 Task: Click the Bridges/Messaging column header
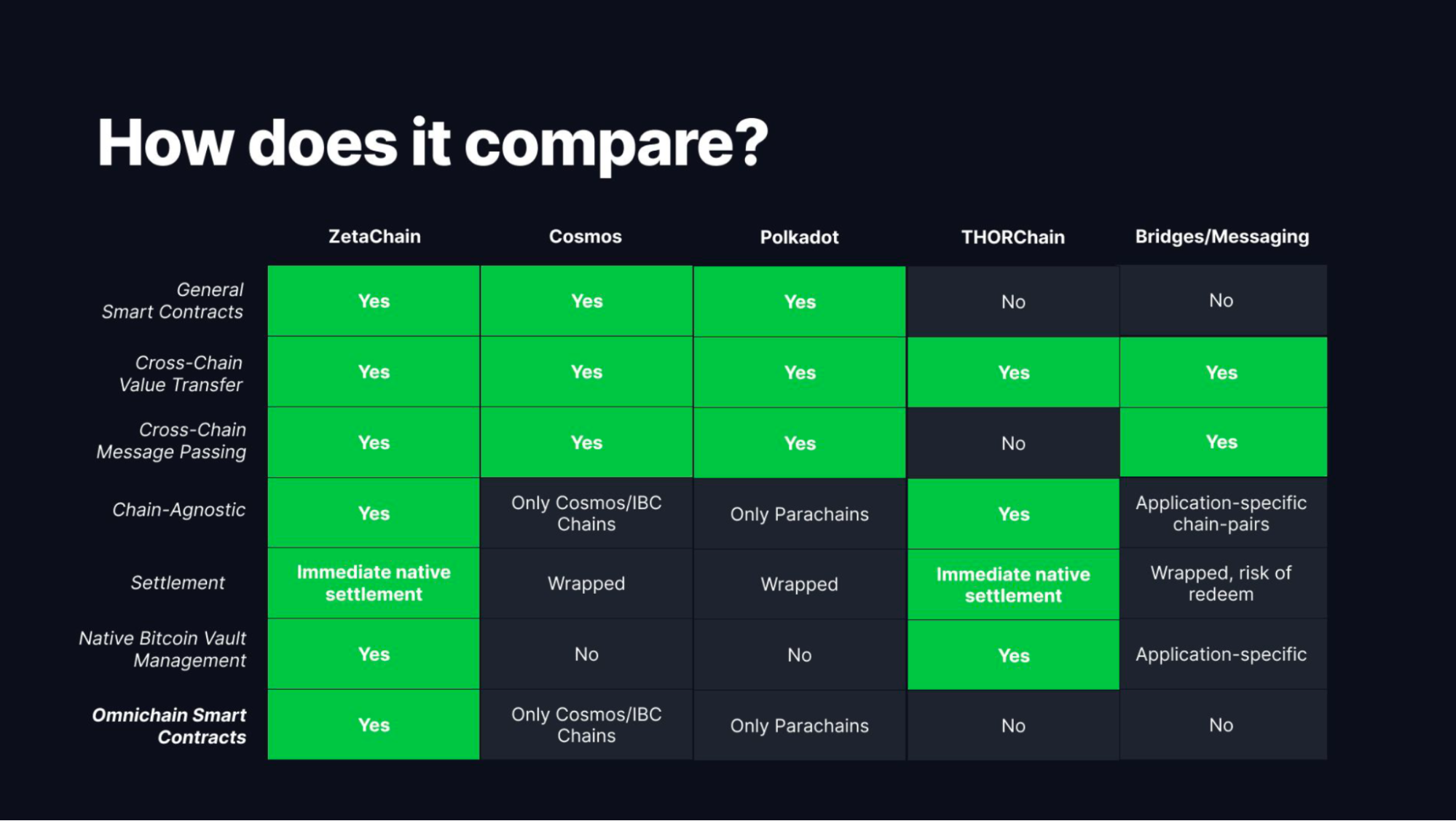tap(1222, 237)
